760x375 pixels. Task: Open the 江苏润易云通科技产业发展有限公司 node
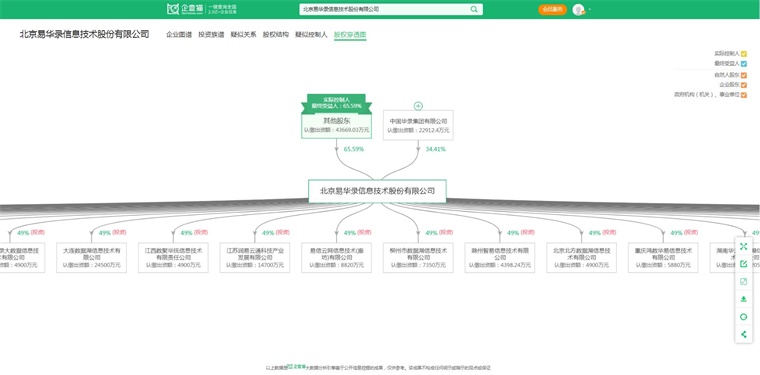(x=255, y=257)
